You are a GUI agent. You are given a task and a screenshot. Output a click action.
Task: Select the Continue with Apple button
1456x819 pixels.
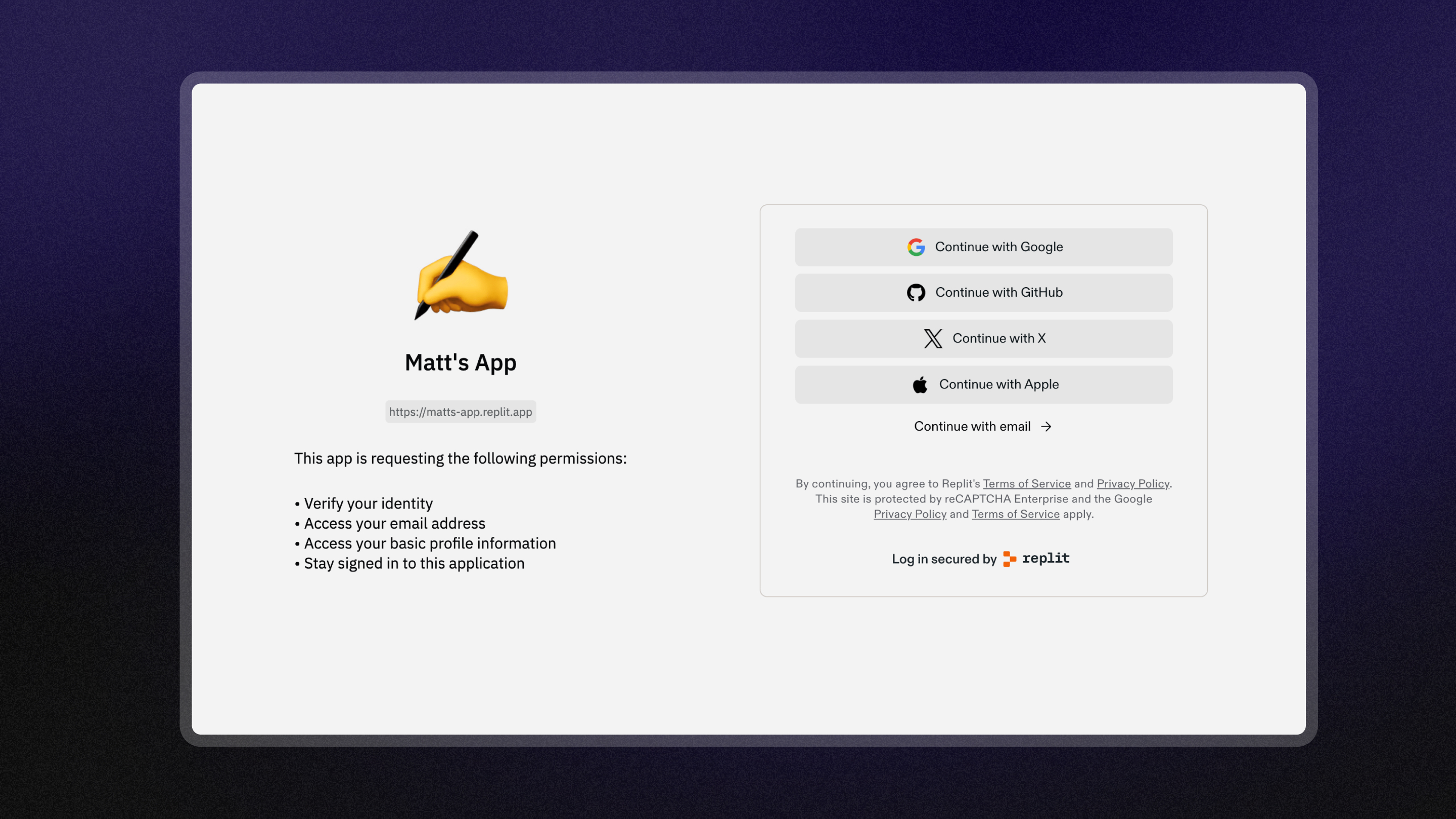(x=983, y=384)
